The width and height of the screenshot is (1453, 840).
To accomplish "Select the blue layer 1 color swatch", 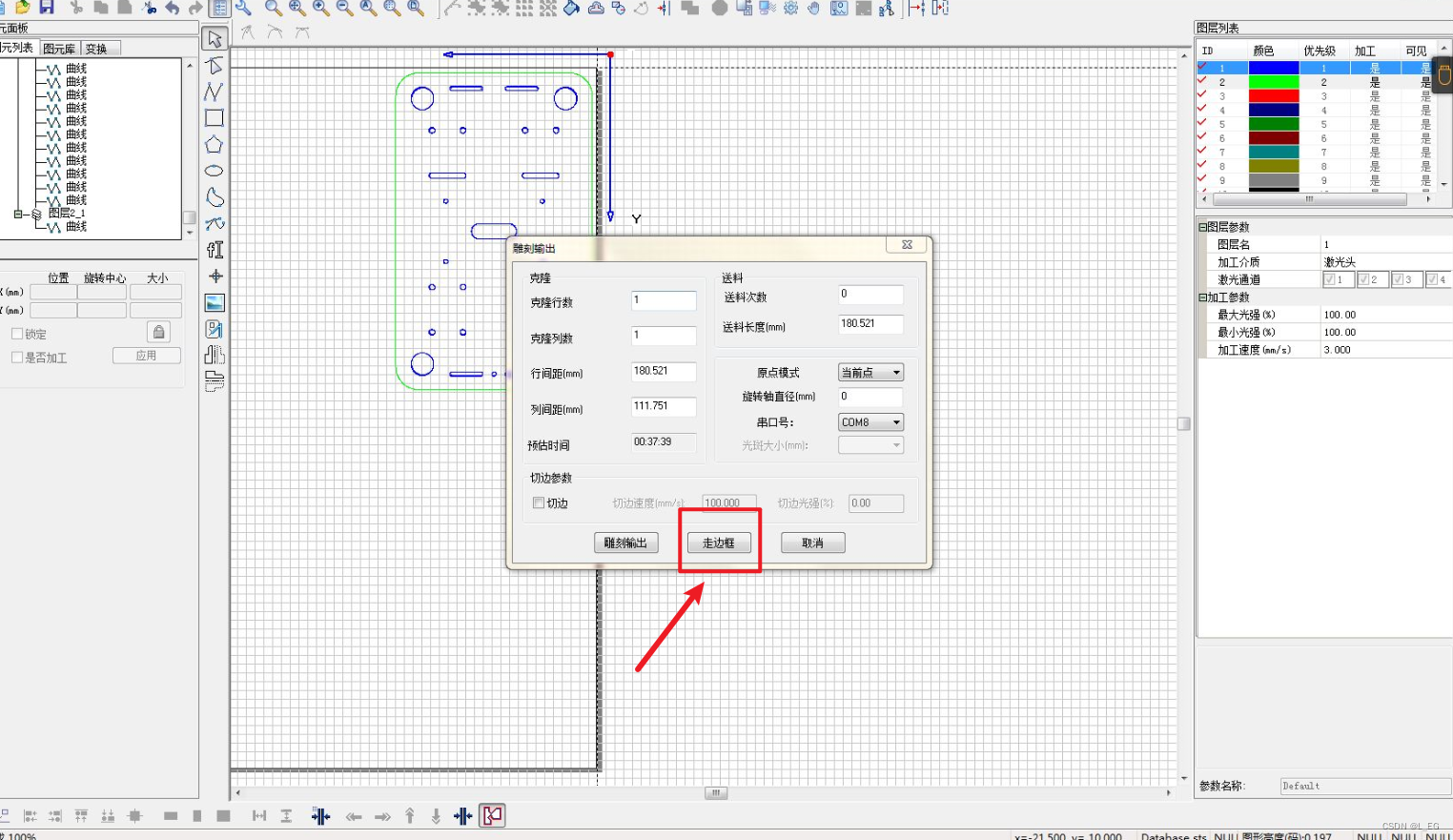I will [1274, 69].
